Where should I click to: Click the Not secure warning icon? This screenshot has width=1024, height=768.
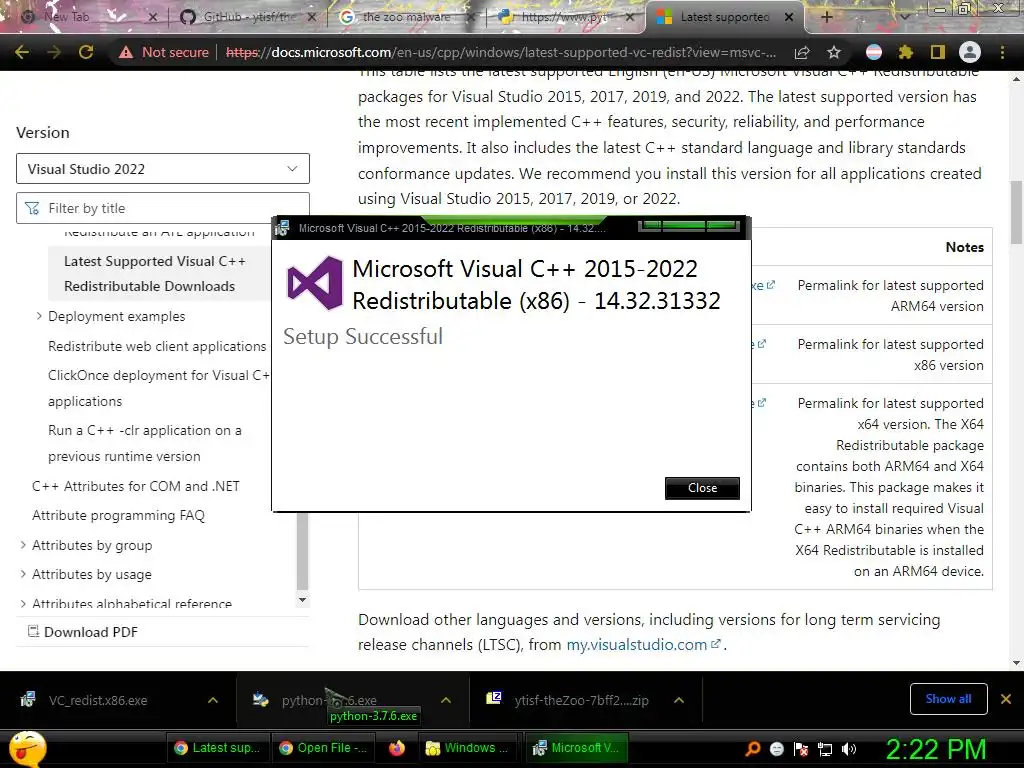[x=126, y=52]
